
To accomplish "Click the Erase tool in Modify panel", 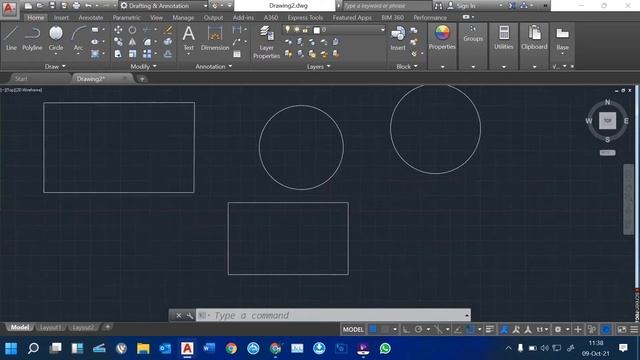I will click(168, 30).
